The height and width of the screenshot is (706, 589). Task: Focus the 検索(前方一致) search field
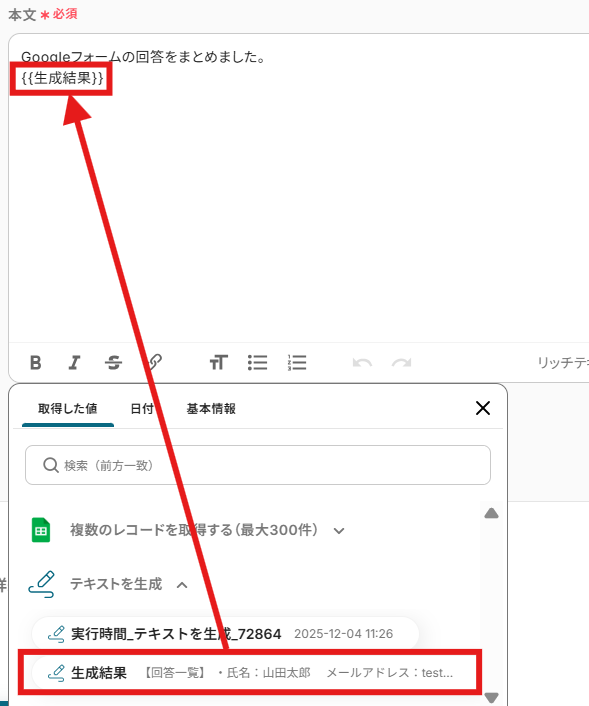click(x=258, y=465)
